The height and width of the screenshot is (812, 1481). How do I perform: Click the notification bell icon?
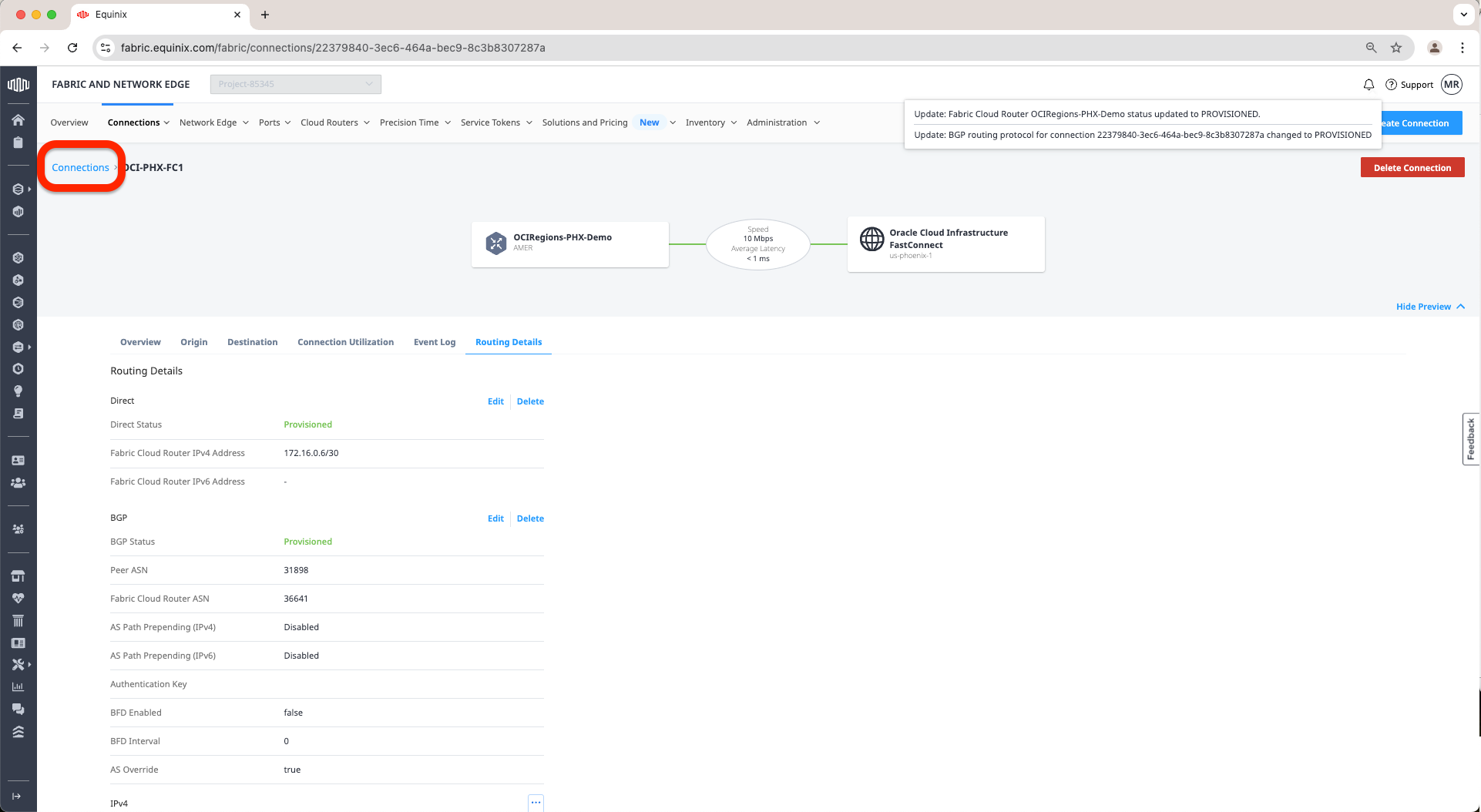tap(1368, 85)
